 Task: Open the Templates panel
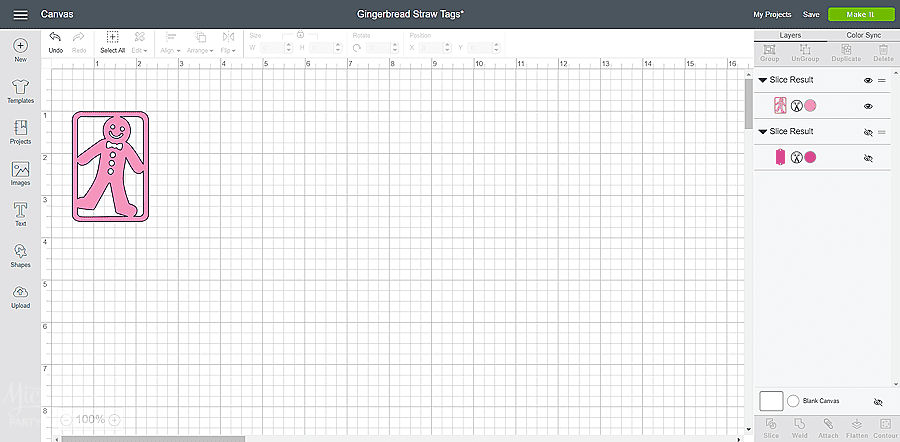(21, 91)
